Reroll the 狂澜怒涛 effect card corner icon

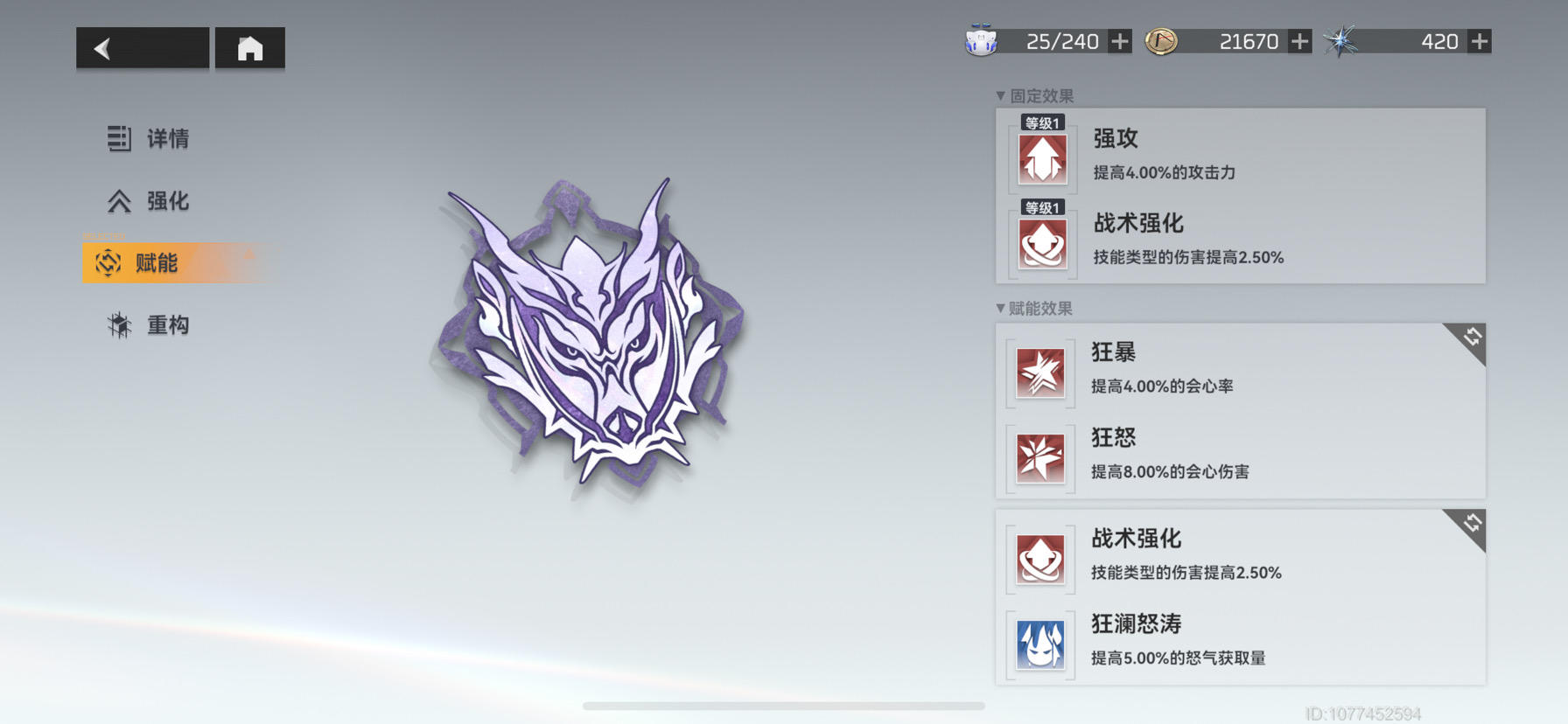click(1471, 524)
